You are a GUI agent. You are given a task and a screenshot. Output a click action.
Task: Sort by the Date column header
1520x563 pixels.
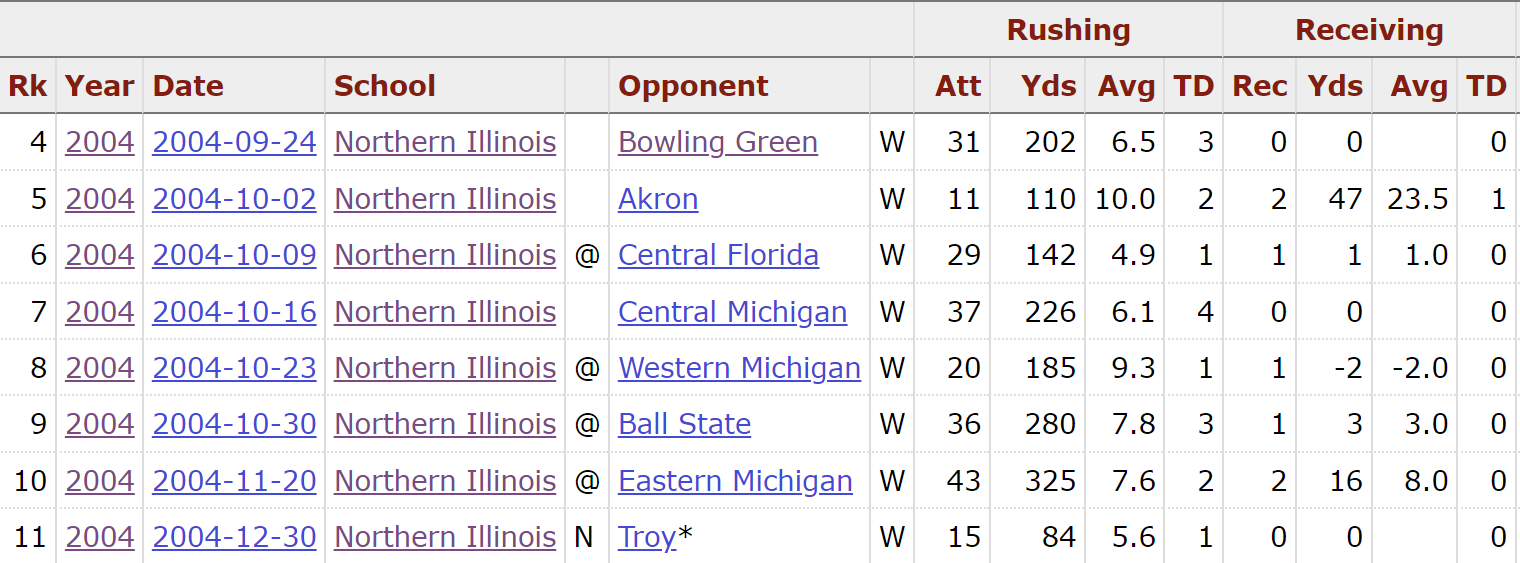click(188, 86)
